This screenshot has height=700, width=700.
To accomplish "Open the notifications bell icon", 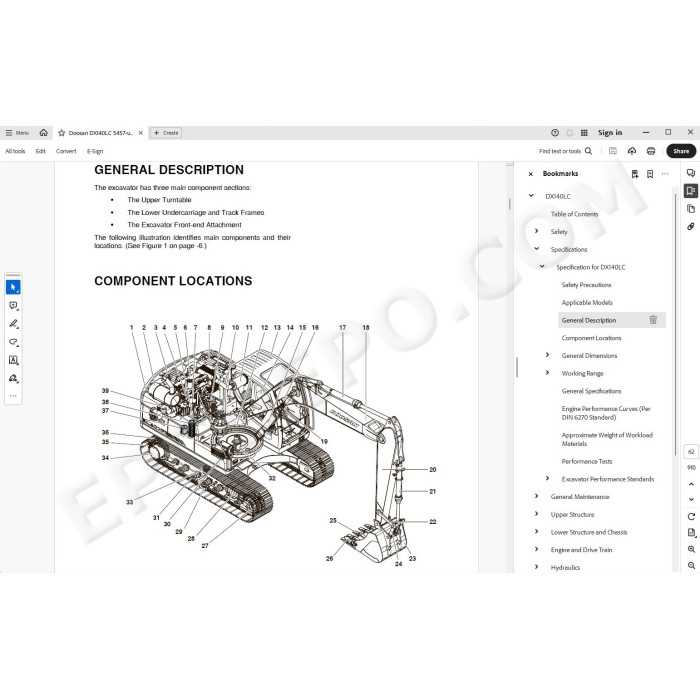I will (x=570, y=133).
